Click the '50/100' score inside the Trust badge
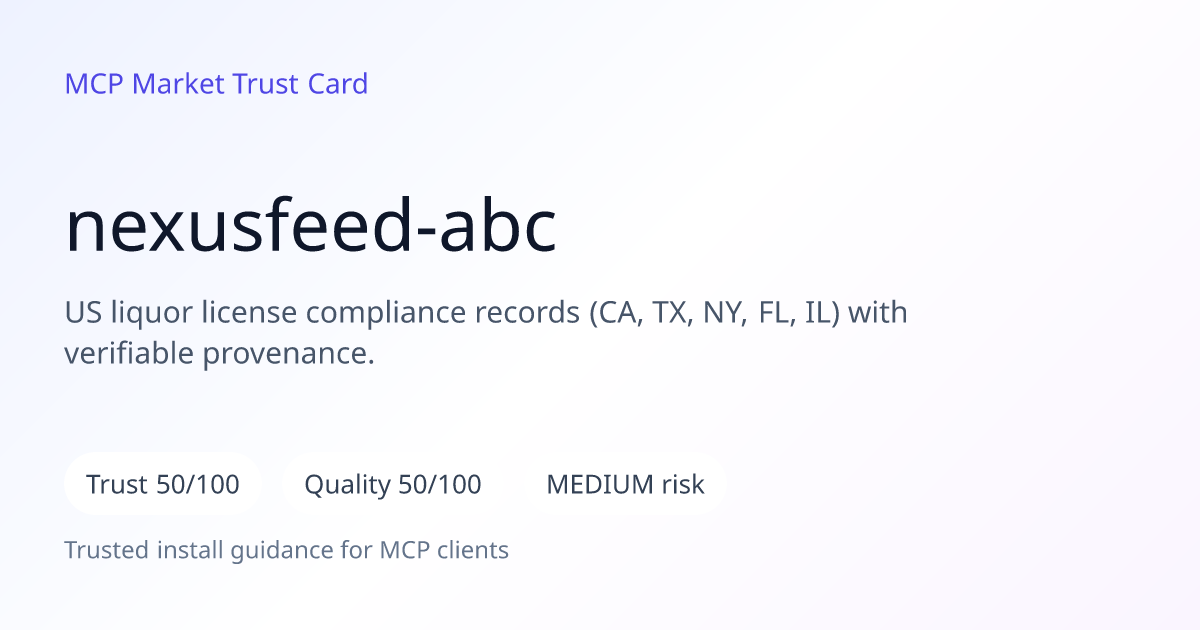The image size is (1200, 630). [x=198, y=485]
